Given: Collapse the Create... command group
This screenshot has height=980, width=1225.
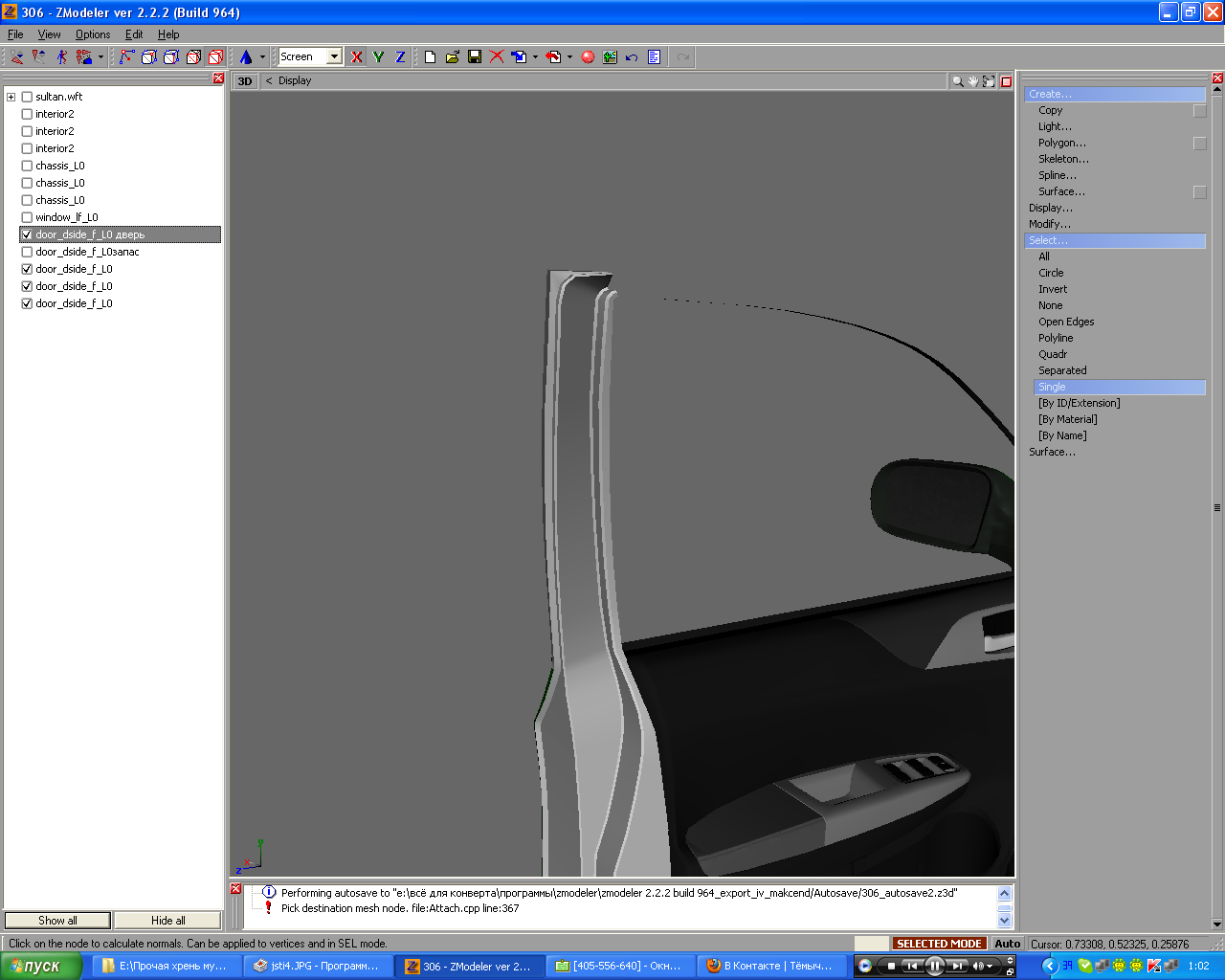Looking at the screenshot, I should tap(1115, 94).
